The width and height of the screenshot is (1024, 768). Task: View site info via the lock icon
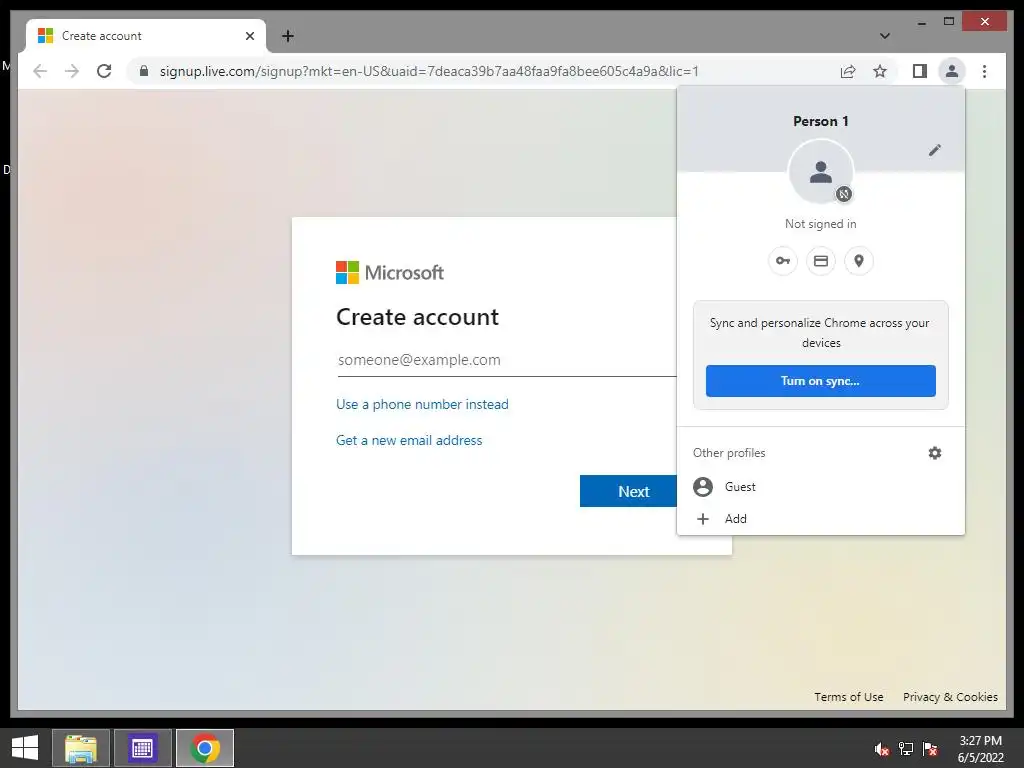point(144,71)
